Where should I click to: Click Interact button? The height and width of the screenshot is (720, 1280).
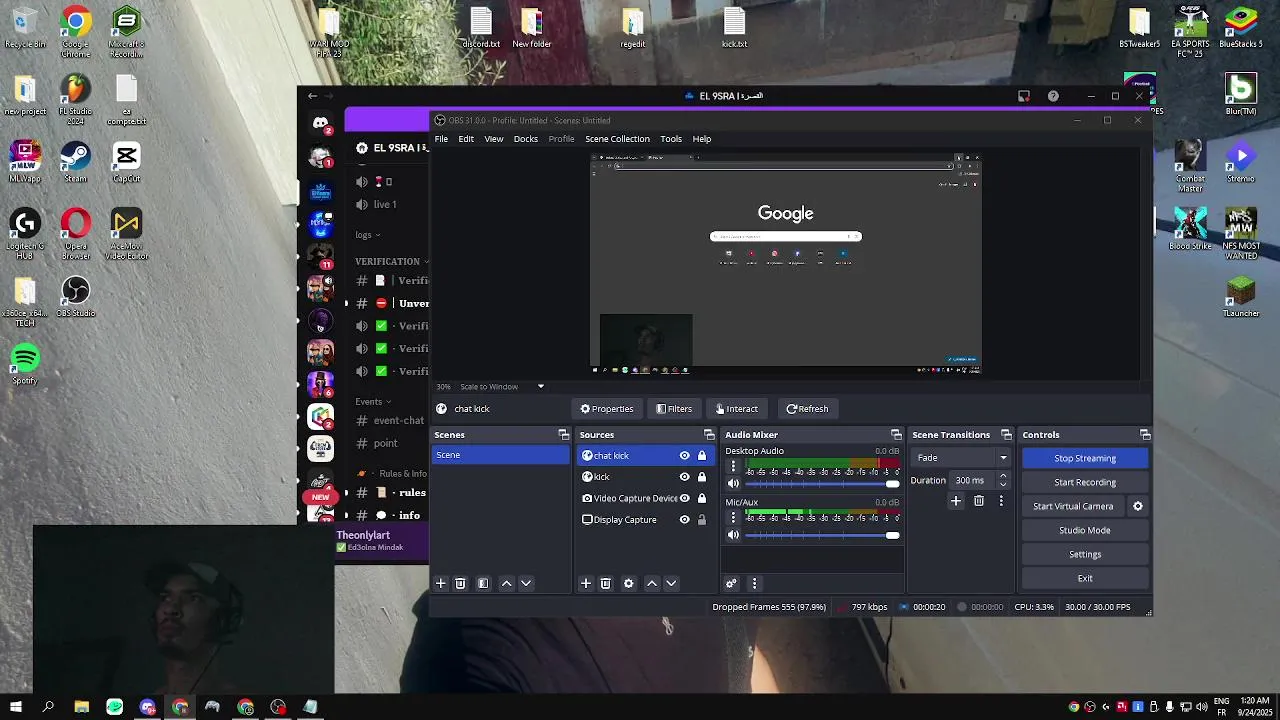tap(737, 409)
